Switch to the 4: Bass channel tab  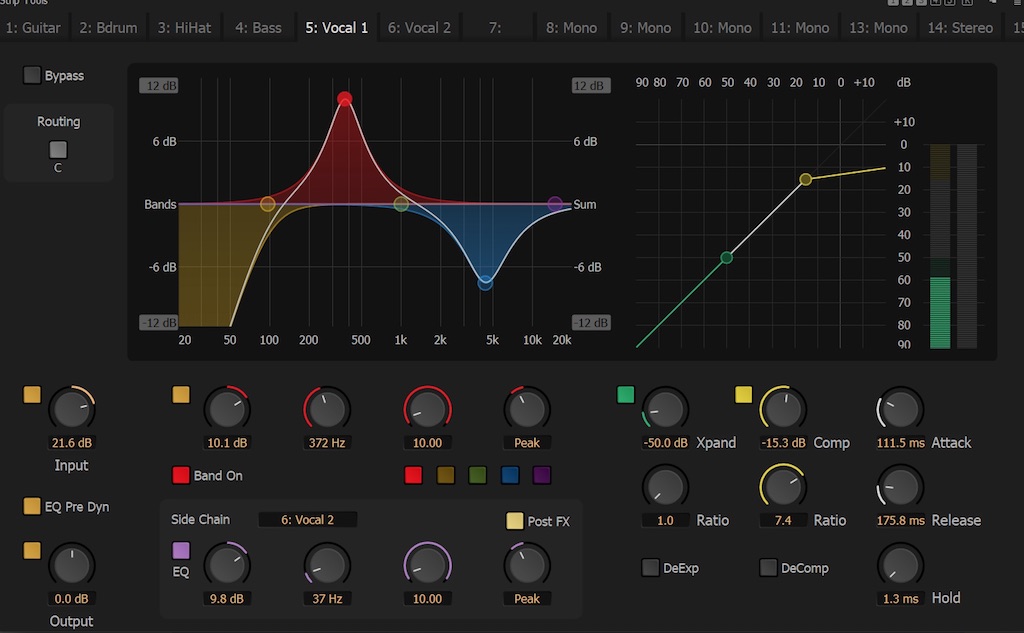point(258,27)
